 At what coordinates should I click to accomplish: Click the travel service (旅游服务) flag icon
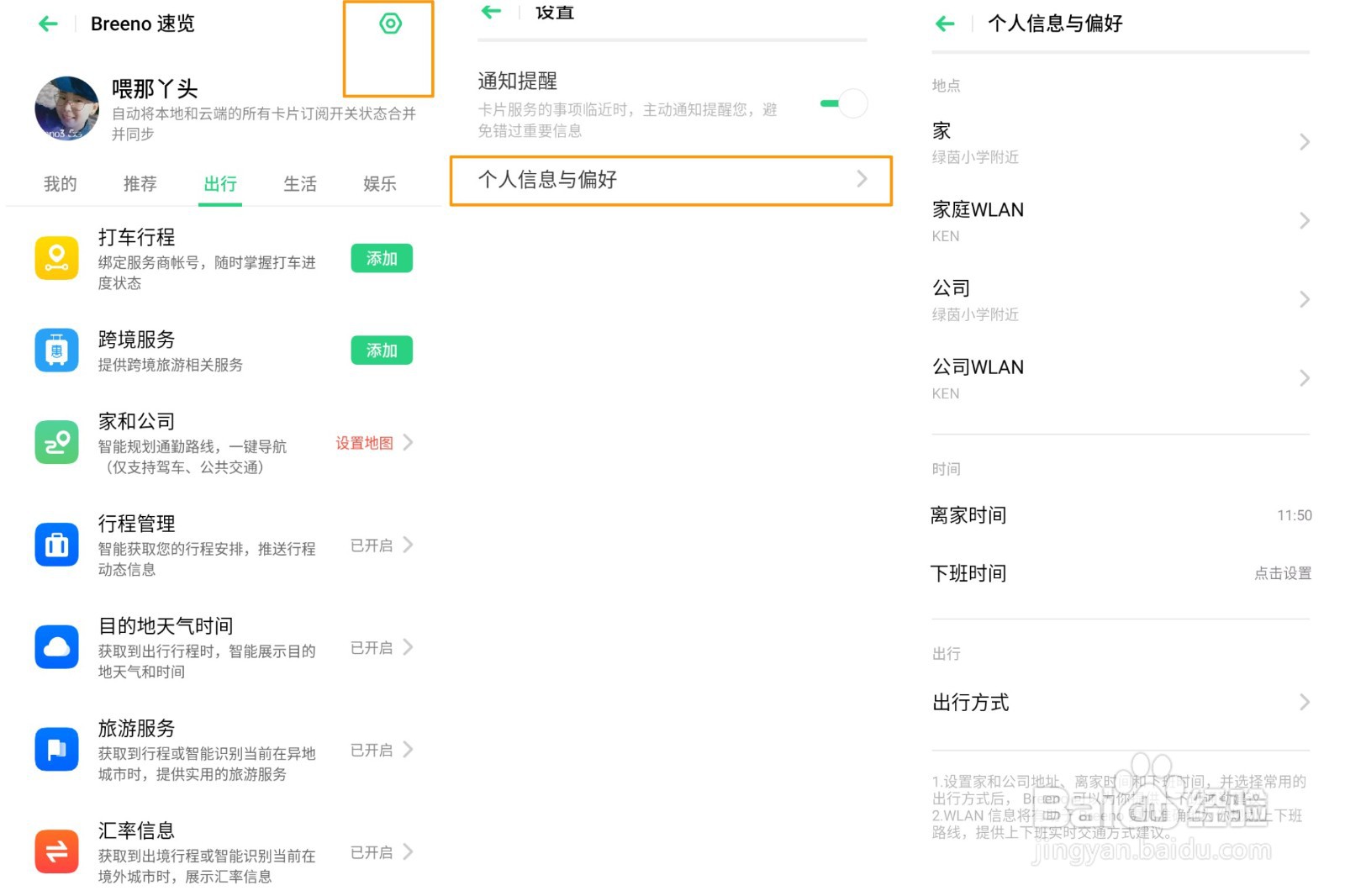55,749
